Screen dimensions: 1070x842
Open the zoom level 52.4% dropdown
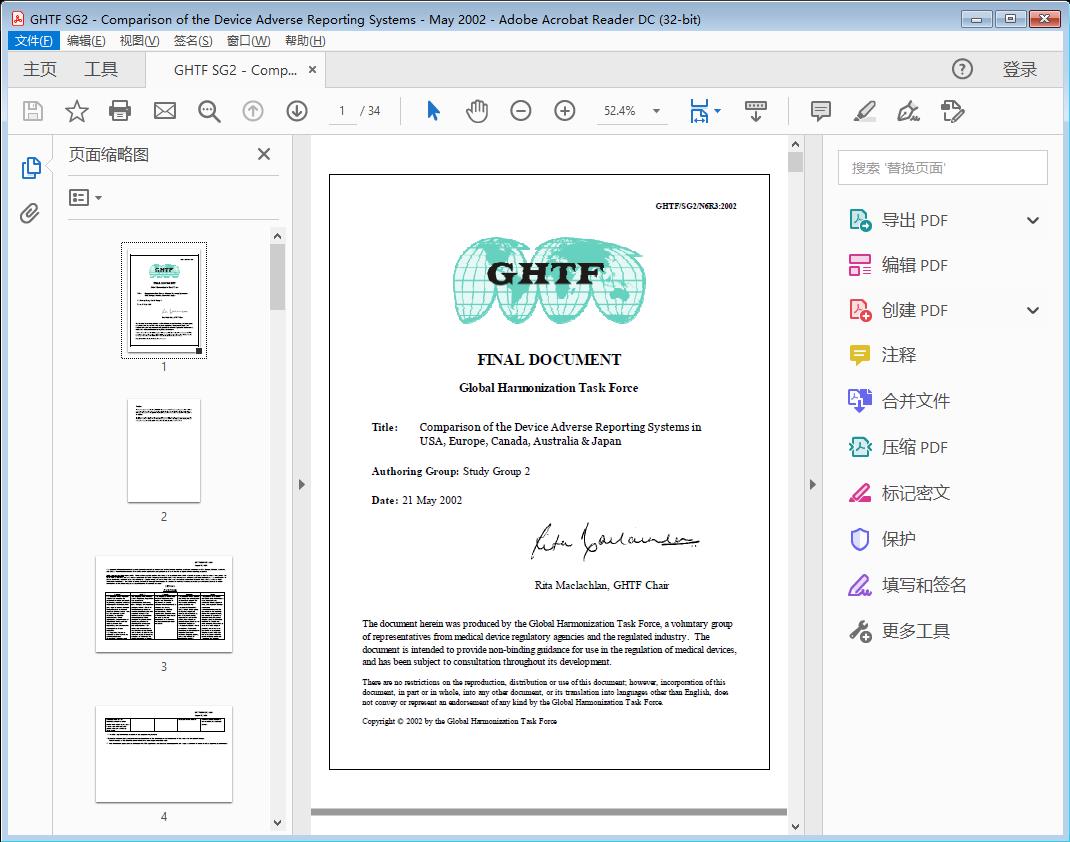point(656,111)
